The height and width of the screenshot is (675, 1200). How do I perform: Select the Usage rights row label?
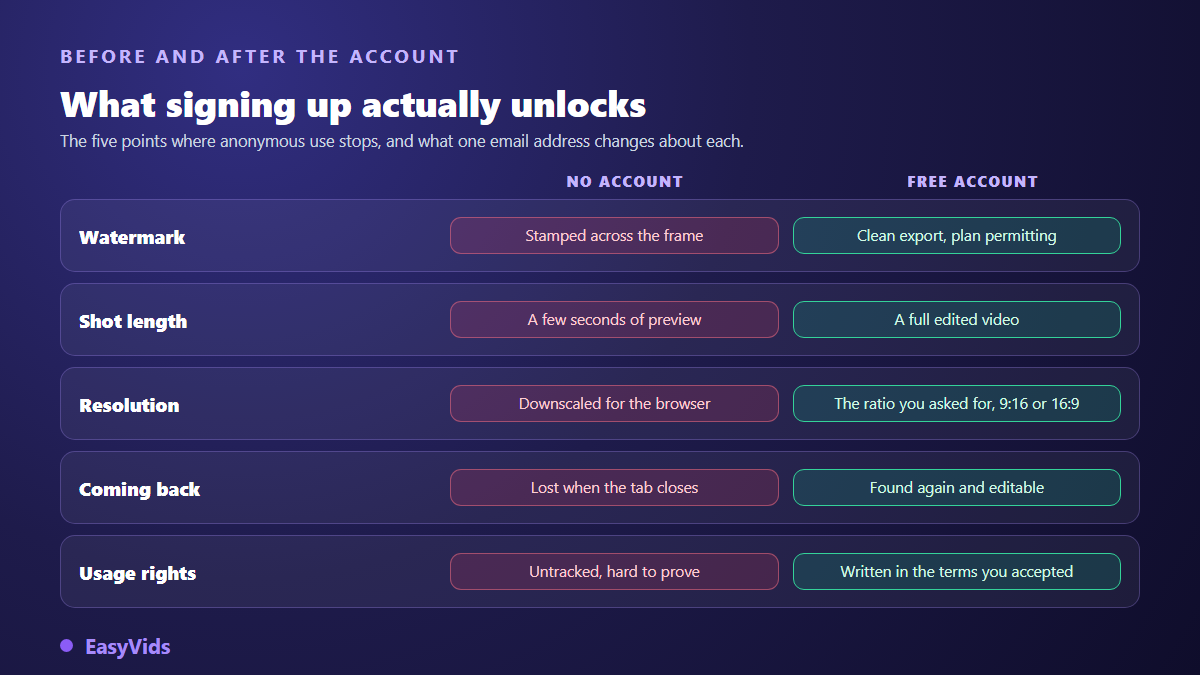click(138, 573)
